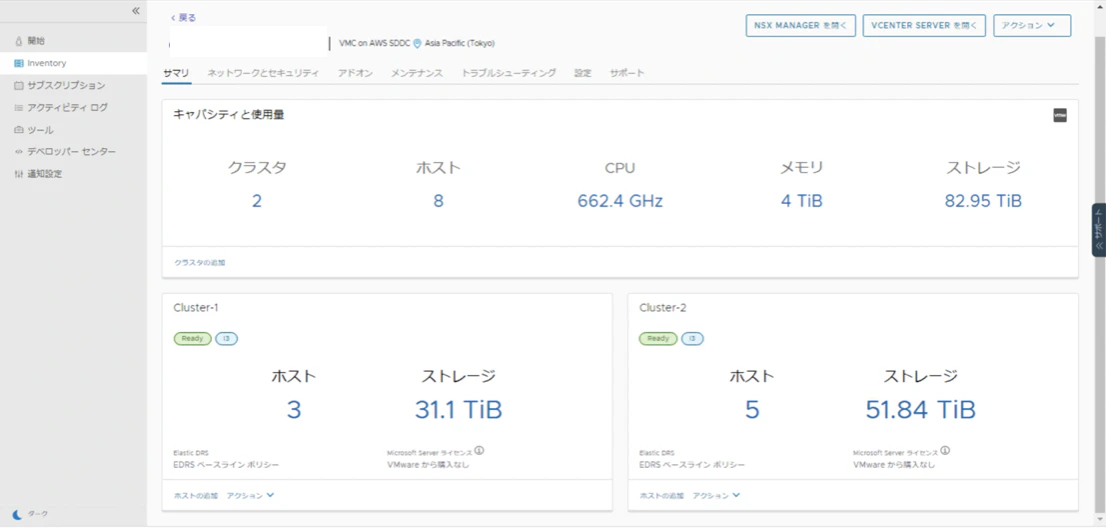Open アクション dropdown in Cluster-2

point(716,495)
